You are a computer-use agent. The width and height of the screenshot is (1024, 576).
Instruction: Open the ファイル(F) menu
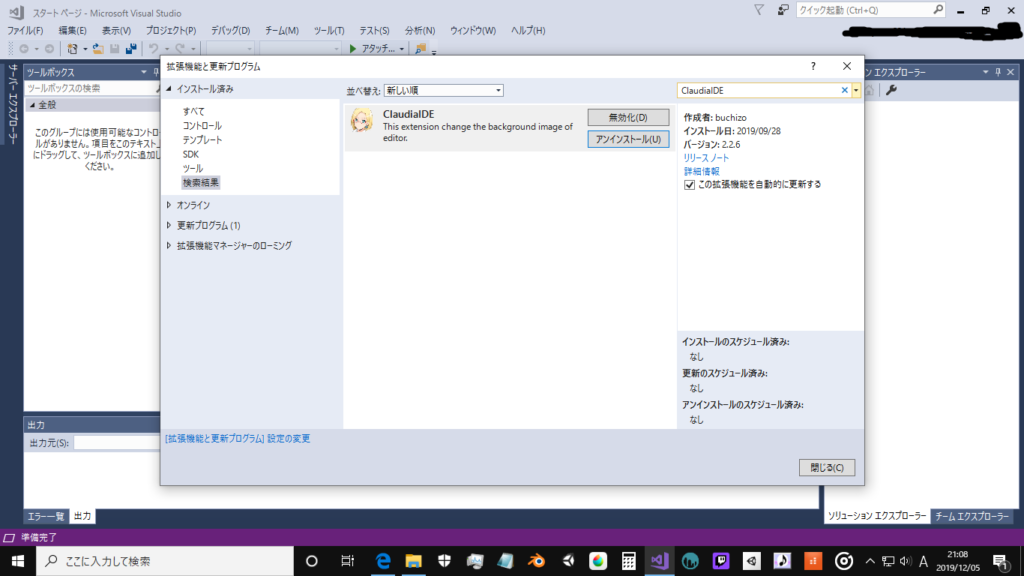[25, 31]
